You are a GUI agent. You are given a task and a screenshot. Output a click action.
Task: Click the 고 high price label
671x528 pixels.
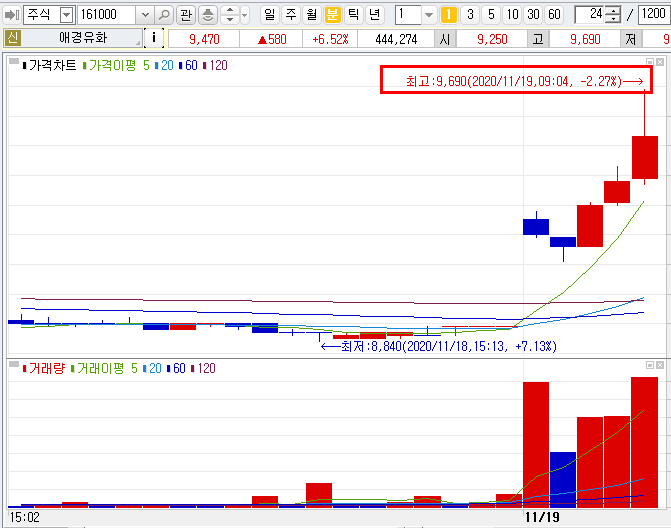click(x=538, y=39)
